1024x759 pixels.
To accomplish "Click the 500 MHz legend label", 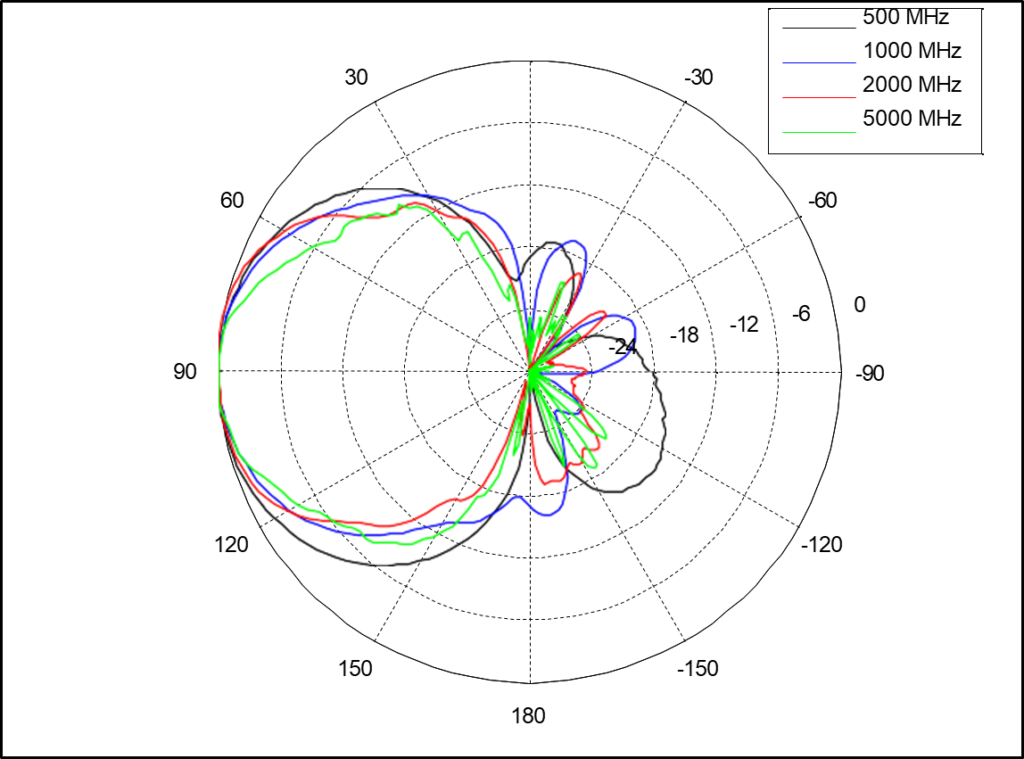I will (905, 18).
